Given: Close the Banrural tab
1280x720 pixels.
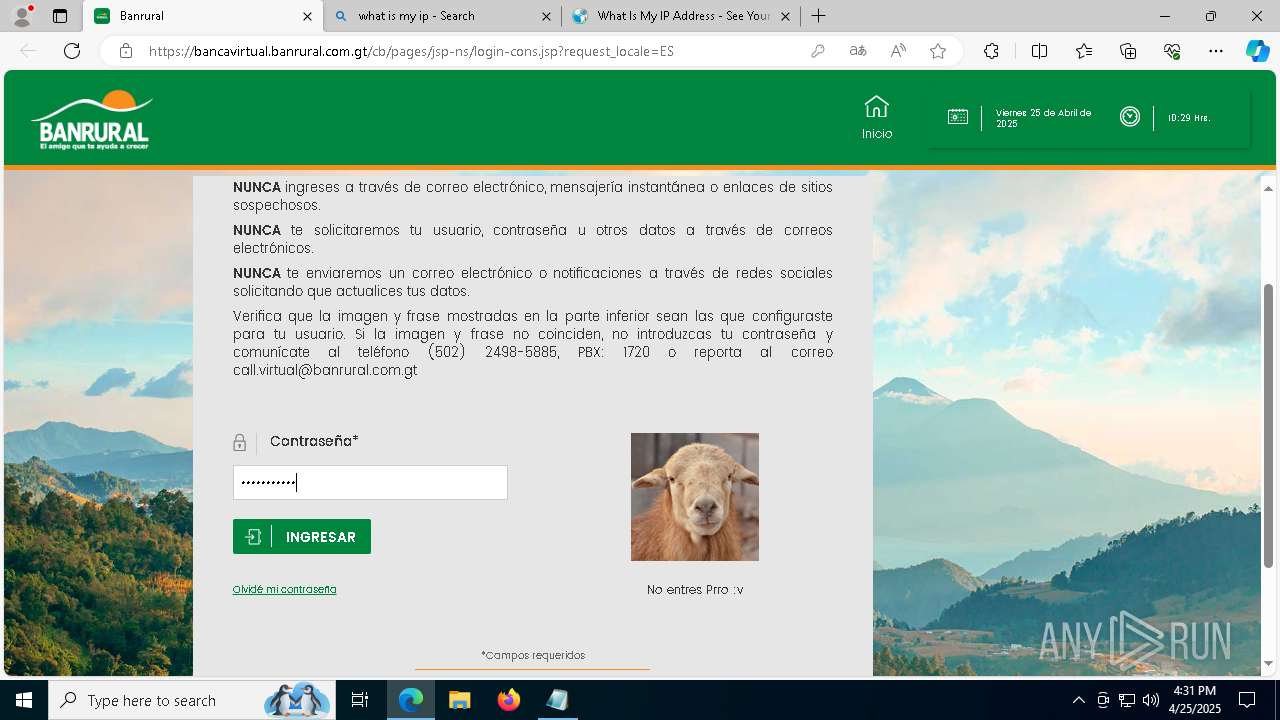Looking at the screenshot, I should coord(307,16).
